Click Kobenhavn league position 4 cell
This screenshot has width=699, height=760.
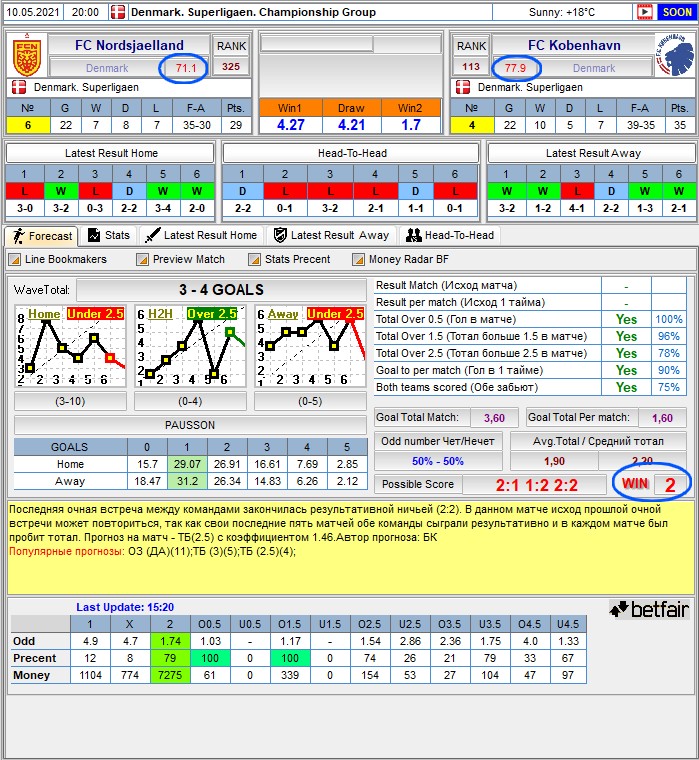tap(471, 125)
